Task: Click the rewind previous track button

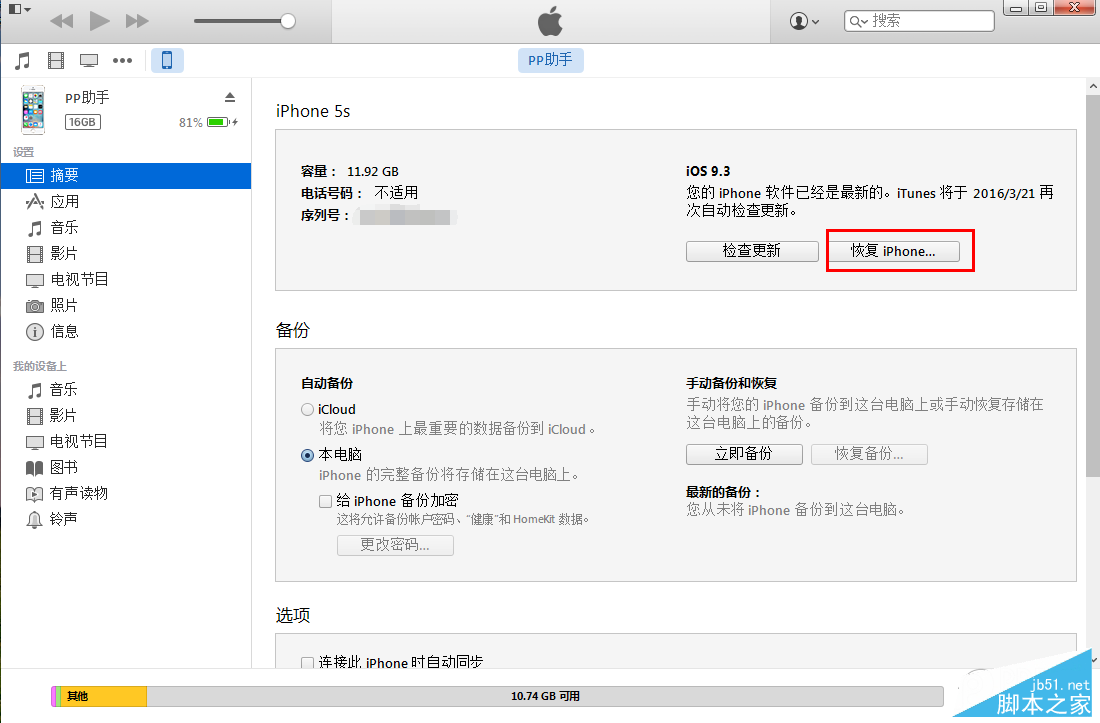Action: click(62, 21)
